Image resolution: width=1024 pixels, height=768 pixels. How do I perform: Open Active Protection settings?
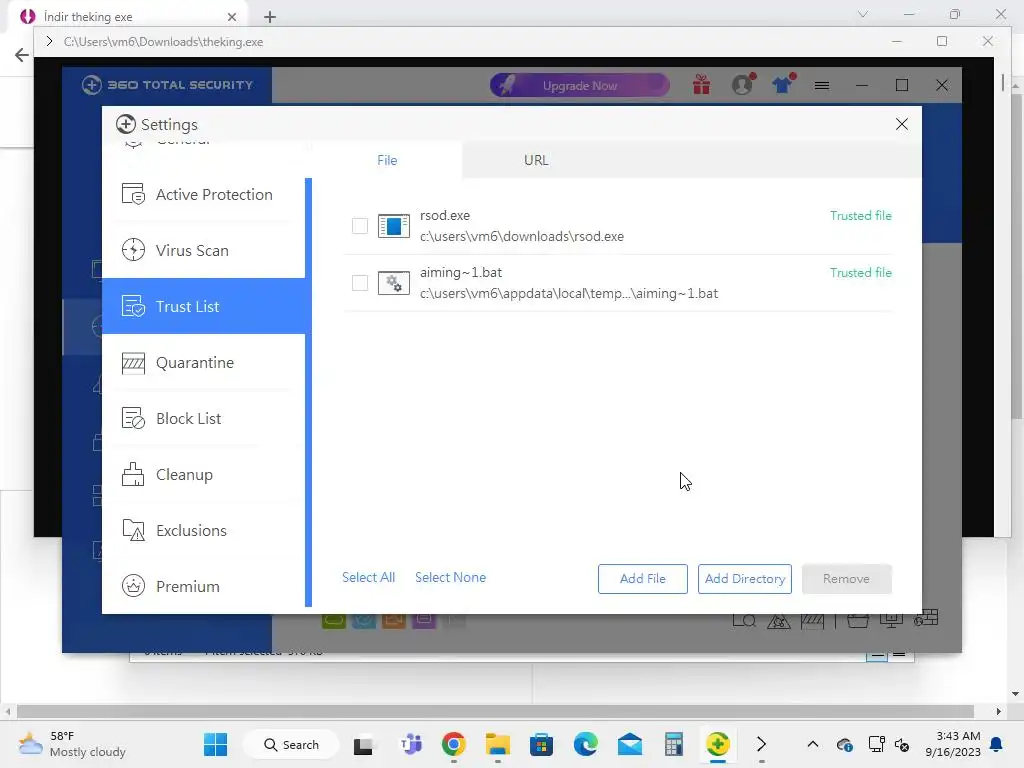pyautogui.click(x=204, y=195)
